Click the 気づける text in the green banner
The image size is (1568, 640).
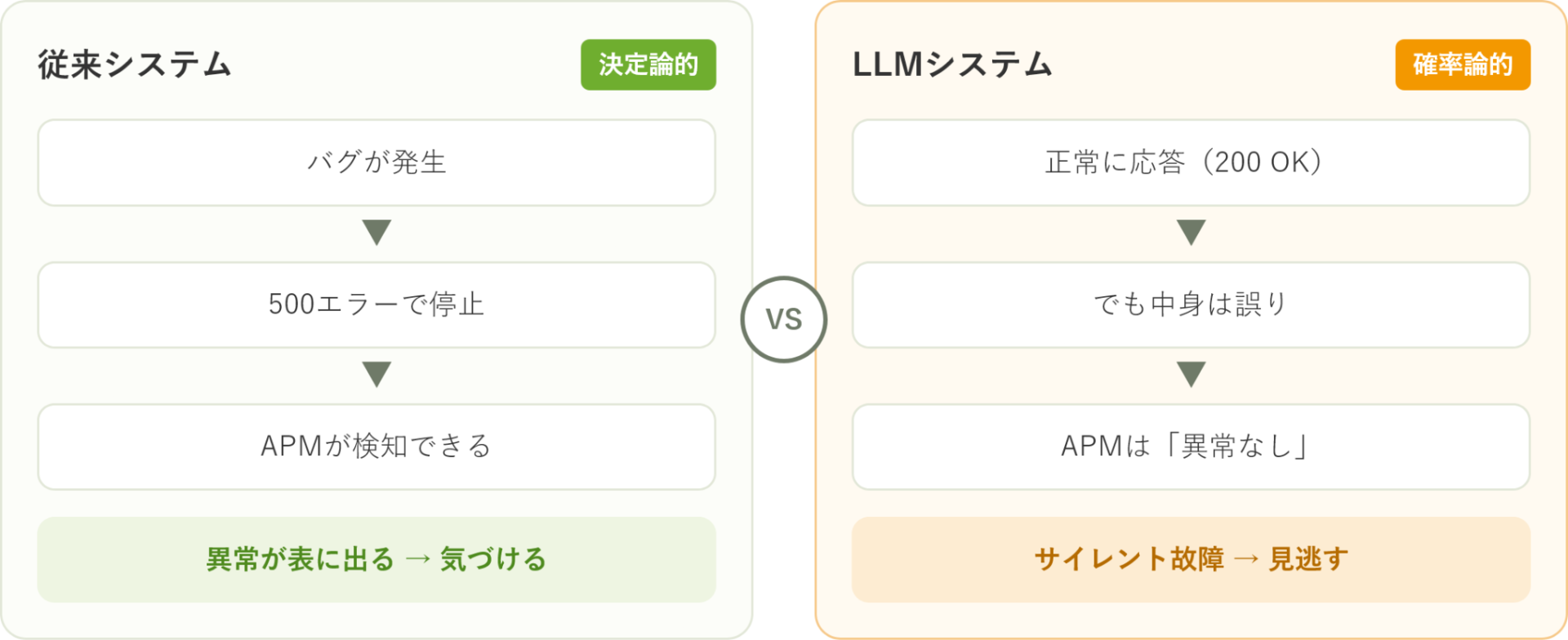click(x=493, y=559)
